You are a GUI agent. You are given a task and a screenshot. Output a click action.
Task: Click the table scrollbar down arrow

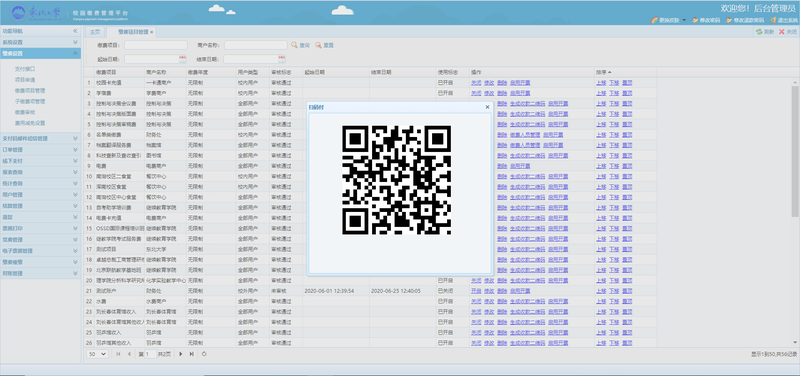click(x=795, y=342)
